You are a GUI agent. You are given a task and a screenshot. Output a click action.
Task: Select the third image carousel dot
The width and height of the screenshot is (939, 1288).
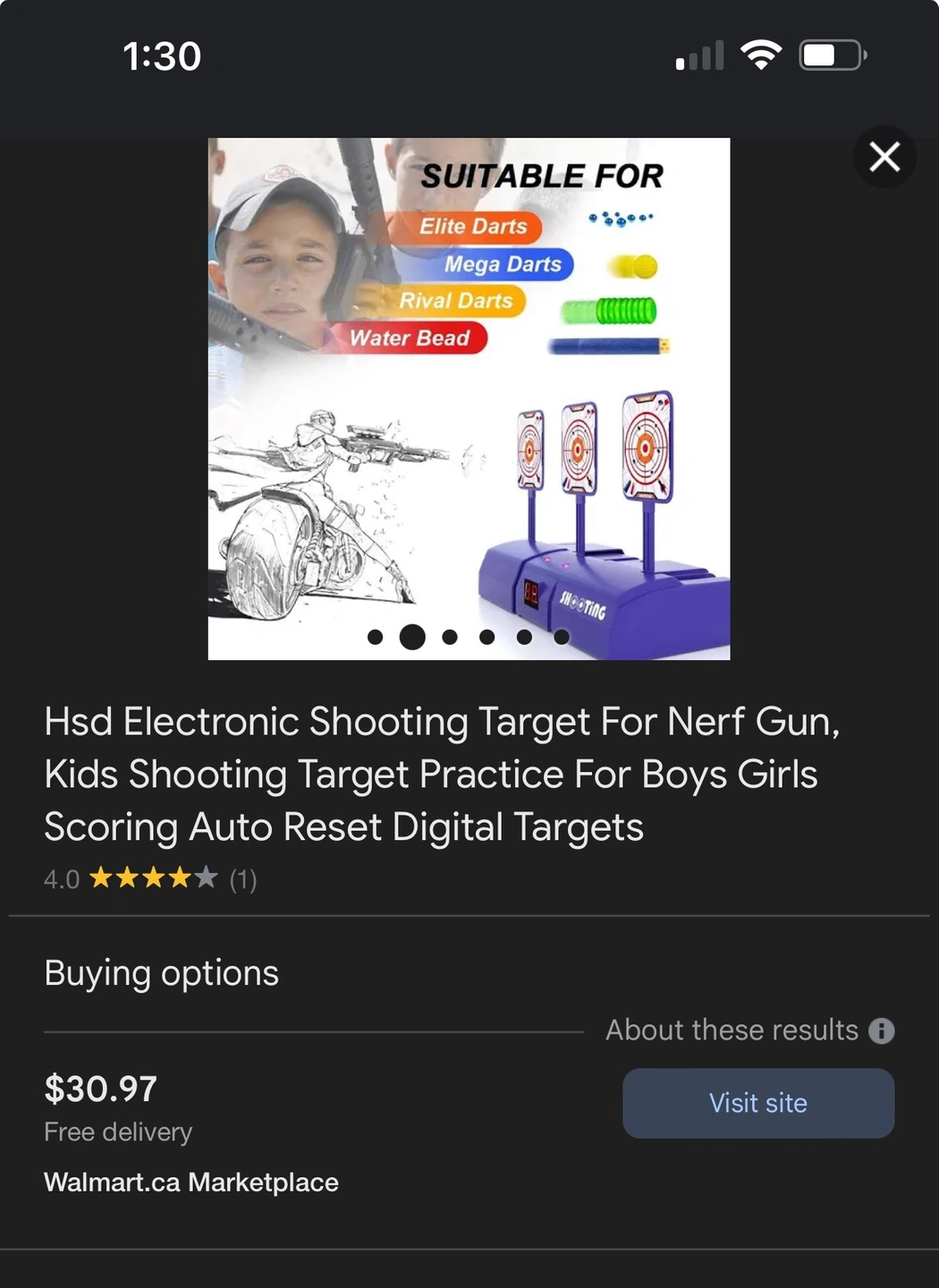450,637
